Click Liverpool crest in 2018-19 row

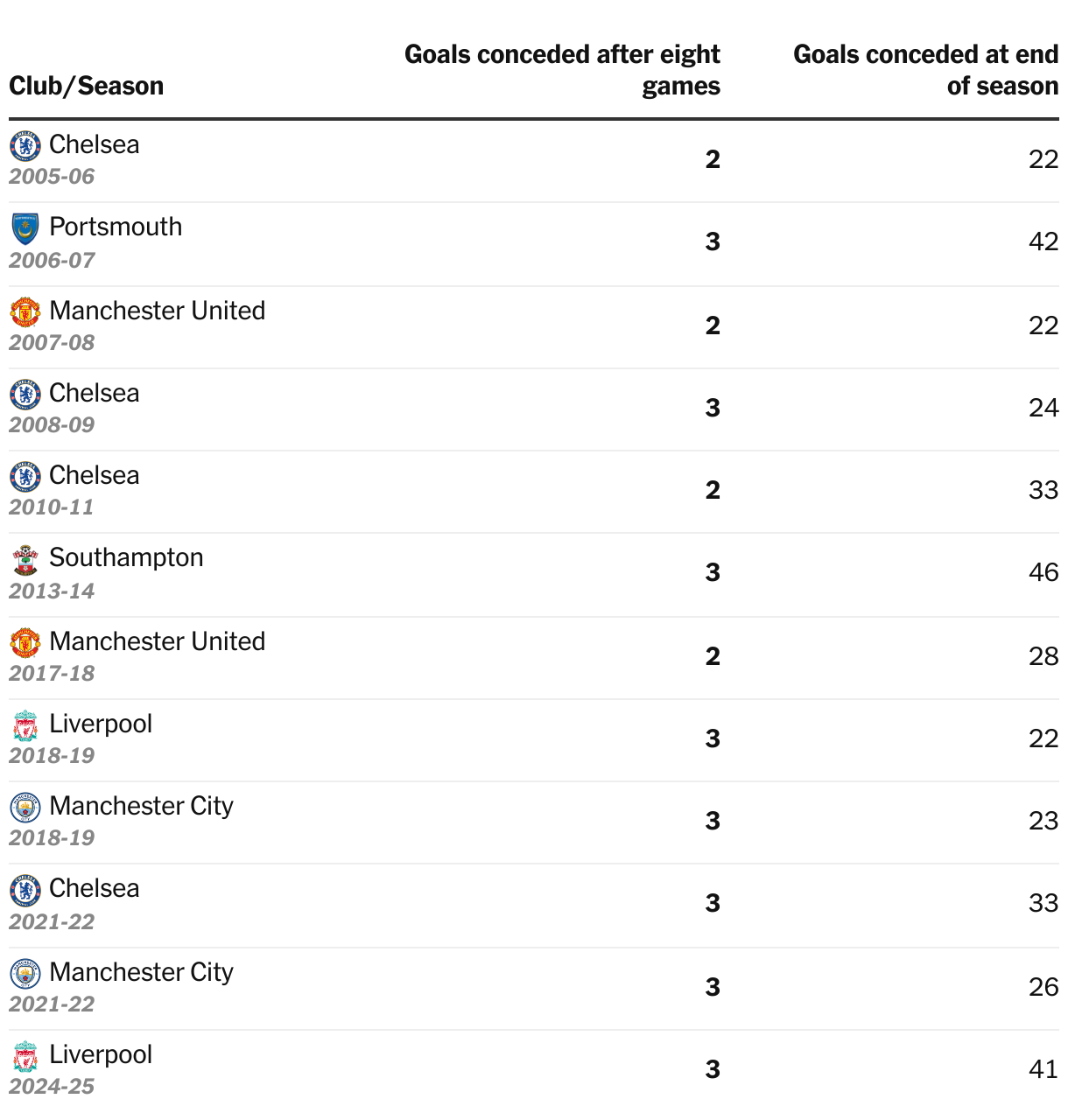[25, 725]
